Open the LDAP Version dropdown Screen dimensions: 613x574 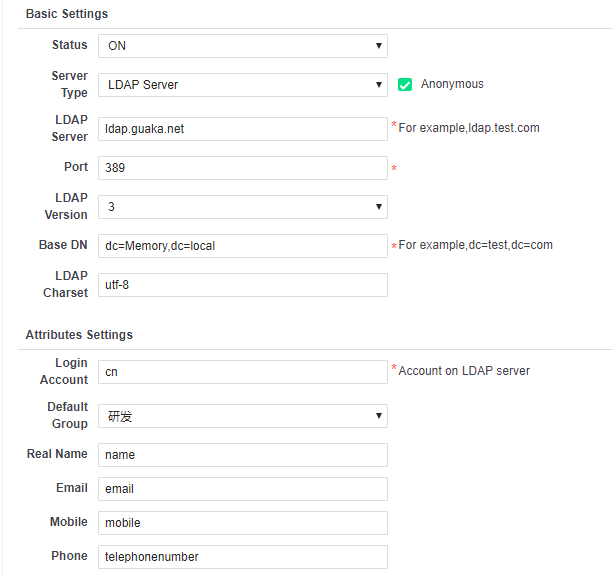coord(243,207)
